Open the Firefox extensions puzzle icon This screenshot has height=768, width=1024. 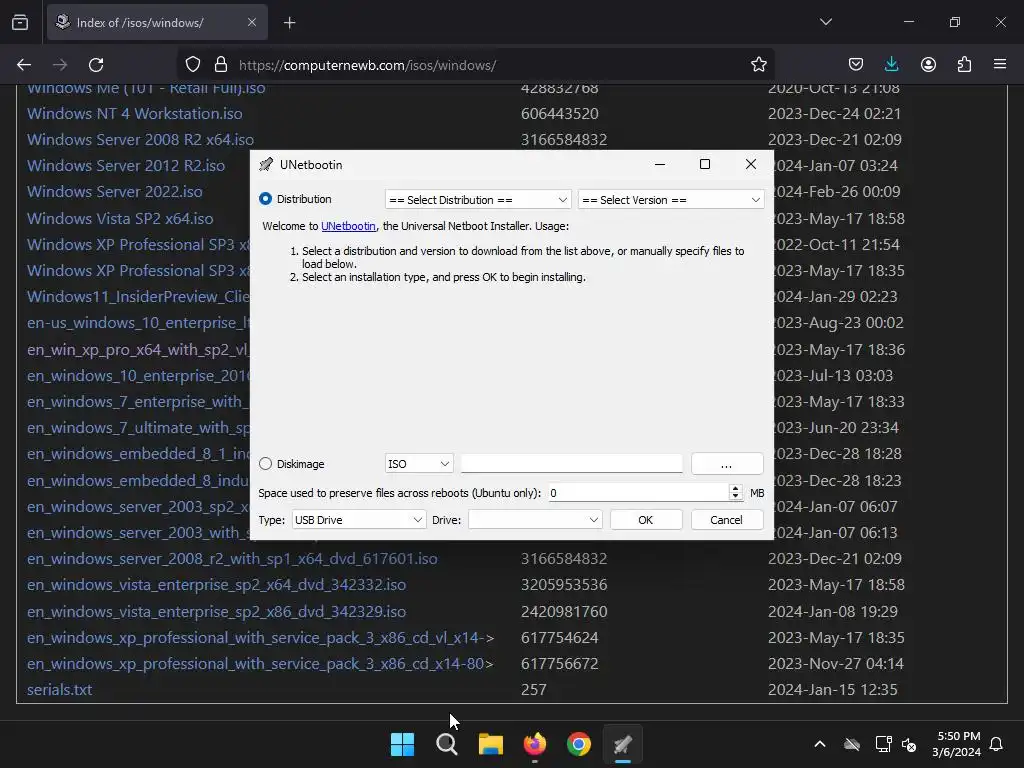[964, 65]
